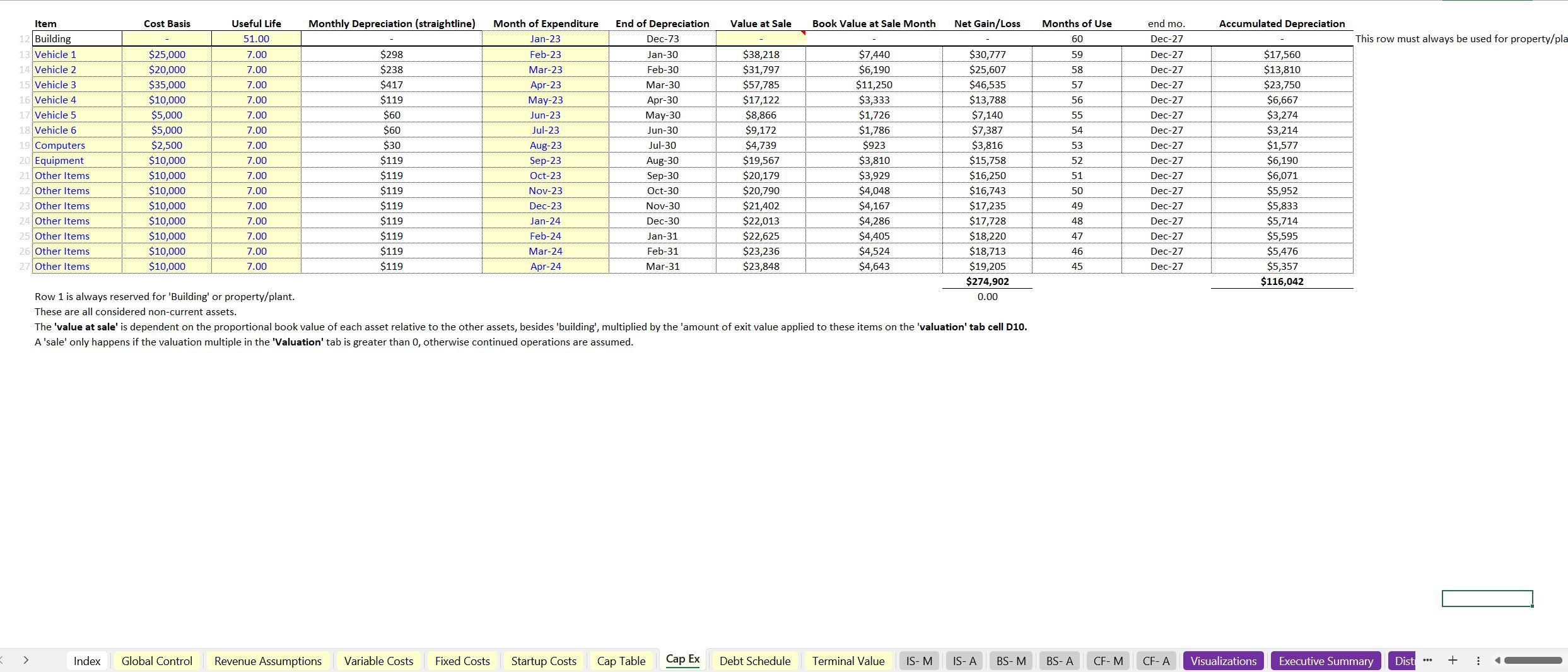
Task: Click the row 12 number header
Action: pyautogui.click(x=25, y=38)
